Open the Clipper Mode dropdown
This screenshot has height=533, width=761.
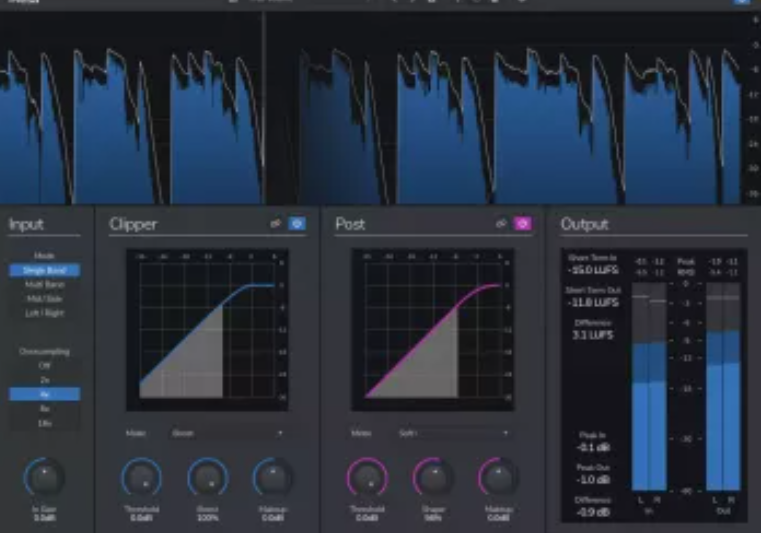227,433
